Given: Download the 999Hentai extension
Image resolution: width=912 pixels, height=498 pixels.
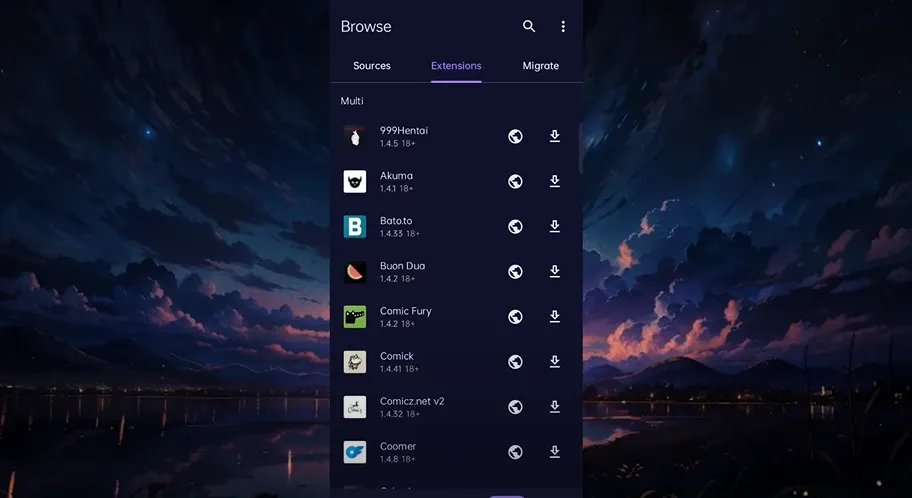Looking at the screenshot, I should click(x=555, y=136).
